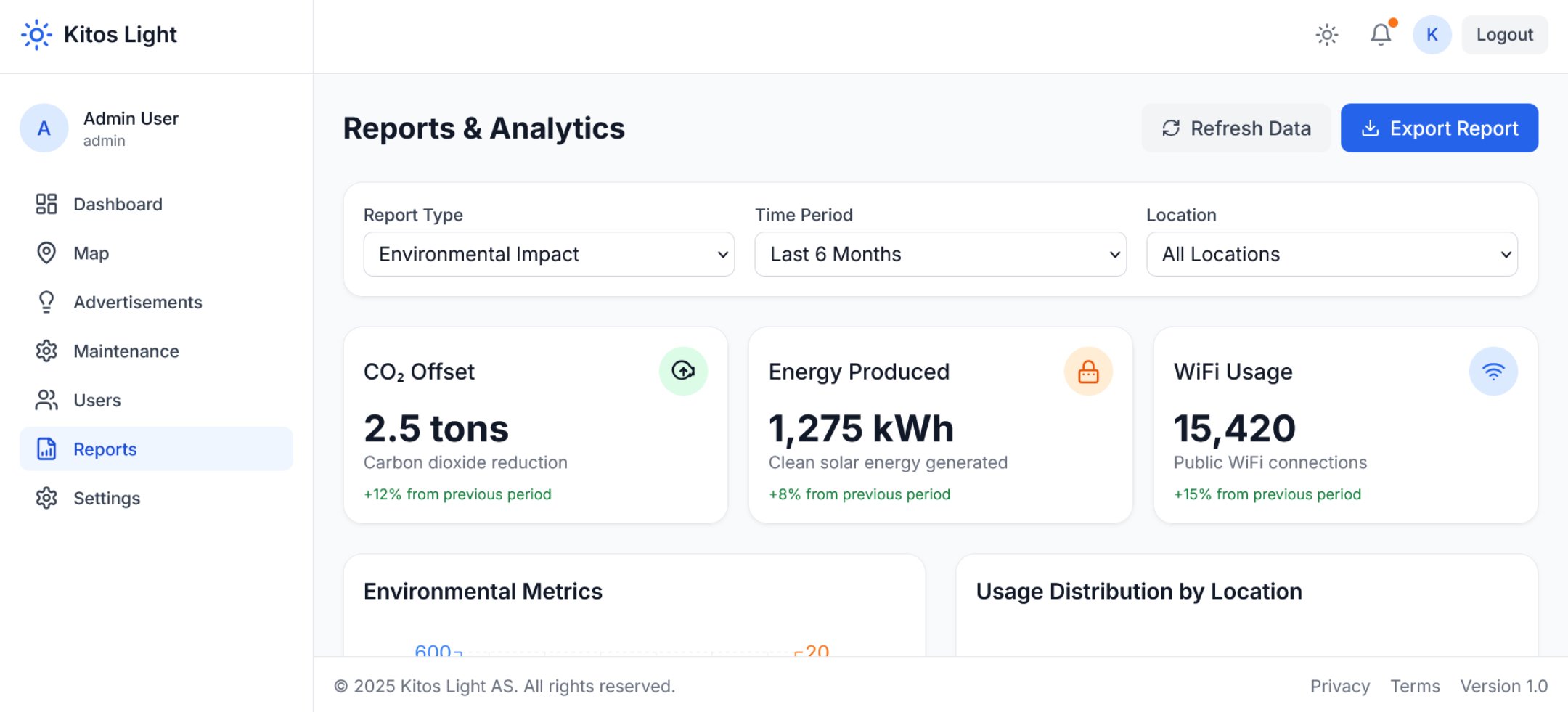The image size is (1568, 712).
Task: Open the All Locations dropdown
Action: coord(1331,254)
